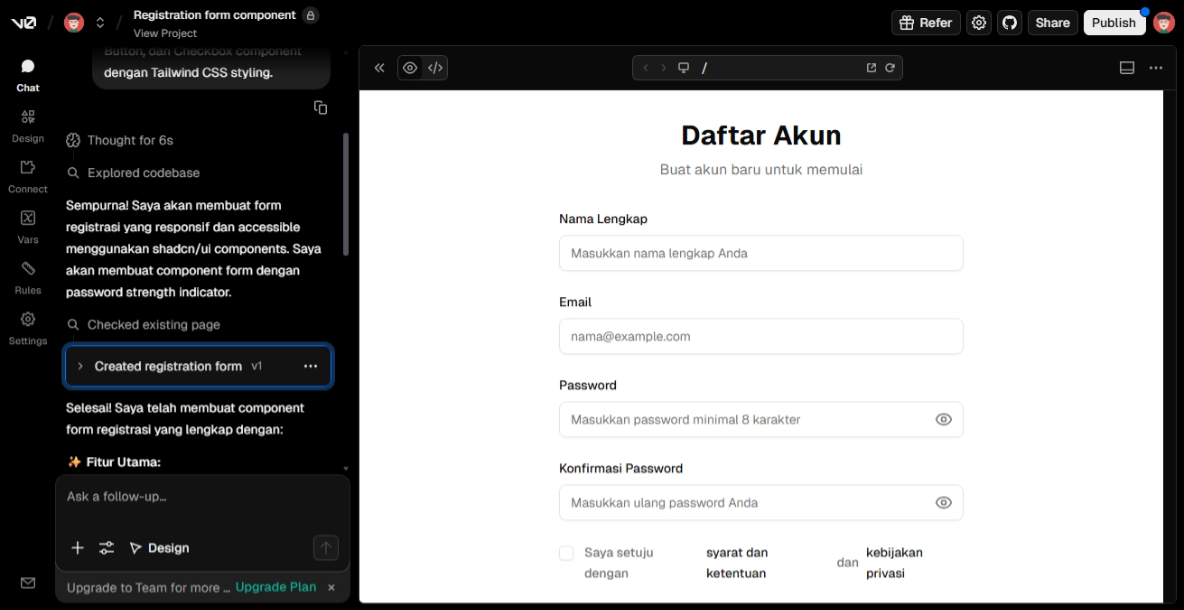Open the preview more options menu
The width and height of the screenshot is (1184, 610).
(x=1156, y=68)
